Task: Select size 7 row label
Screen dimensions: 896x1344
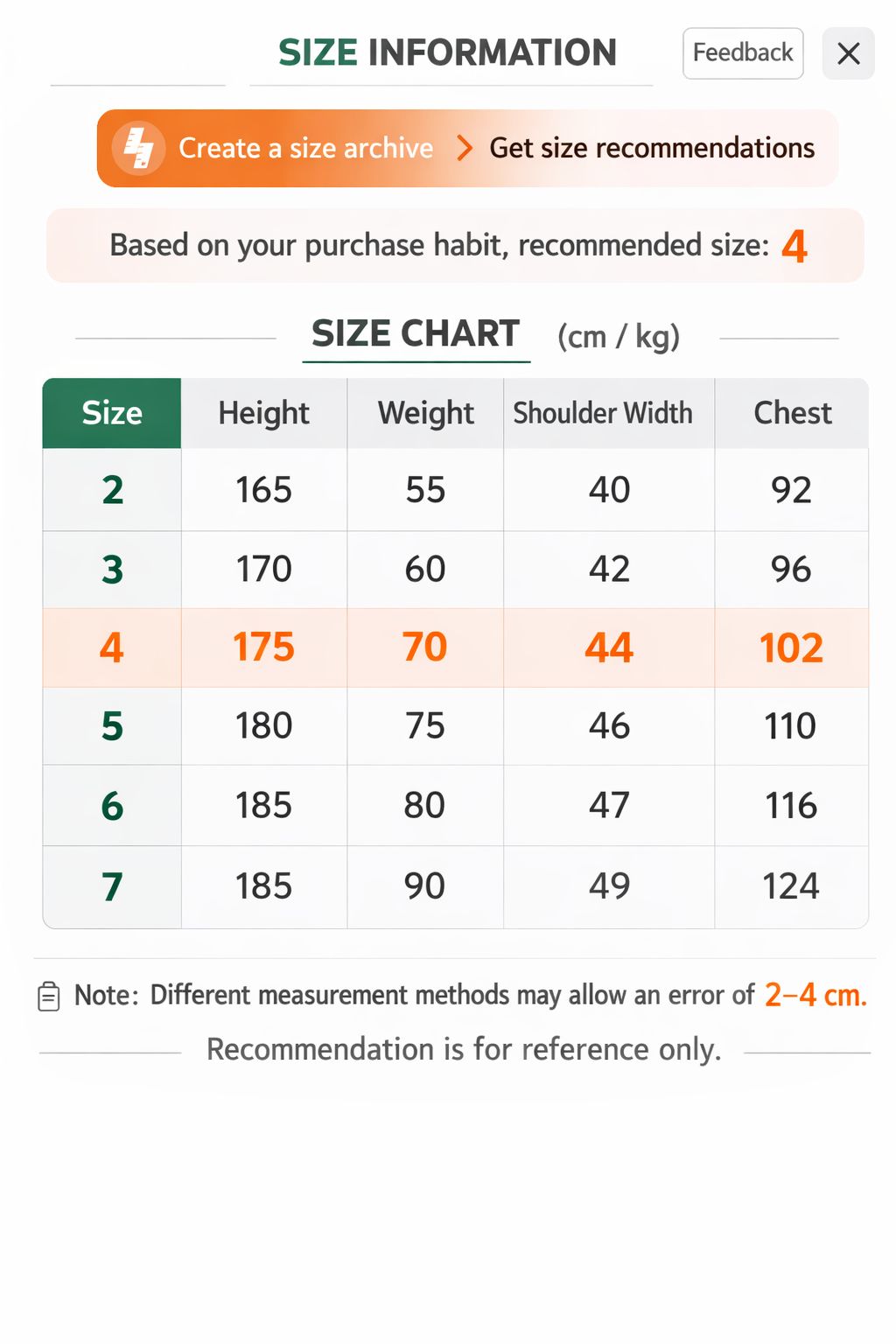Action: [x=112, y=886]
